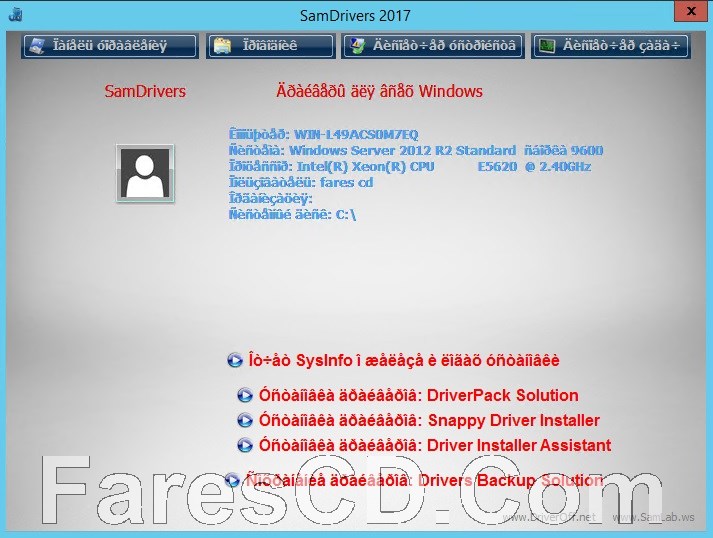713x538 pixels.
Task: Click the www.SamLab.ws link
Action: [x=653, y=517]
